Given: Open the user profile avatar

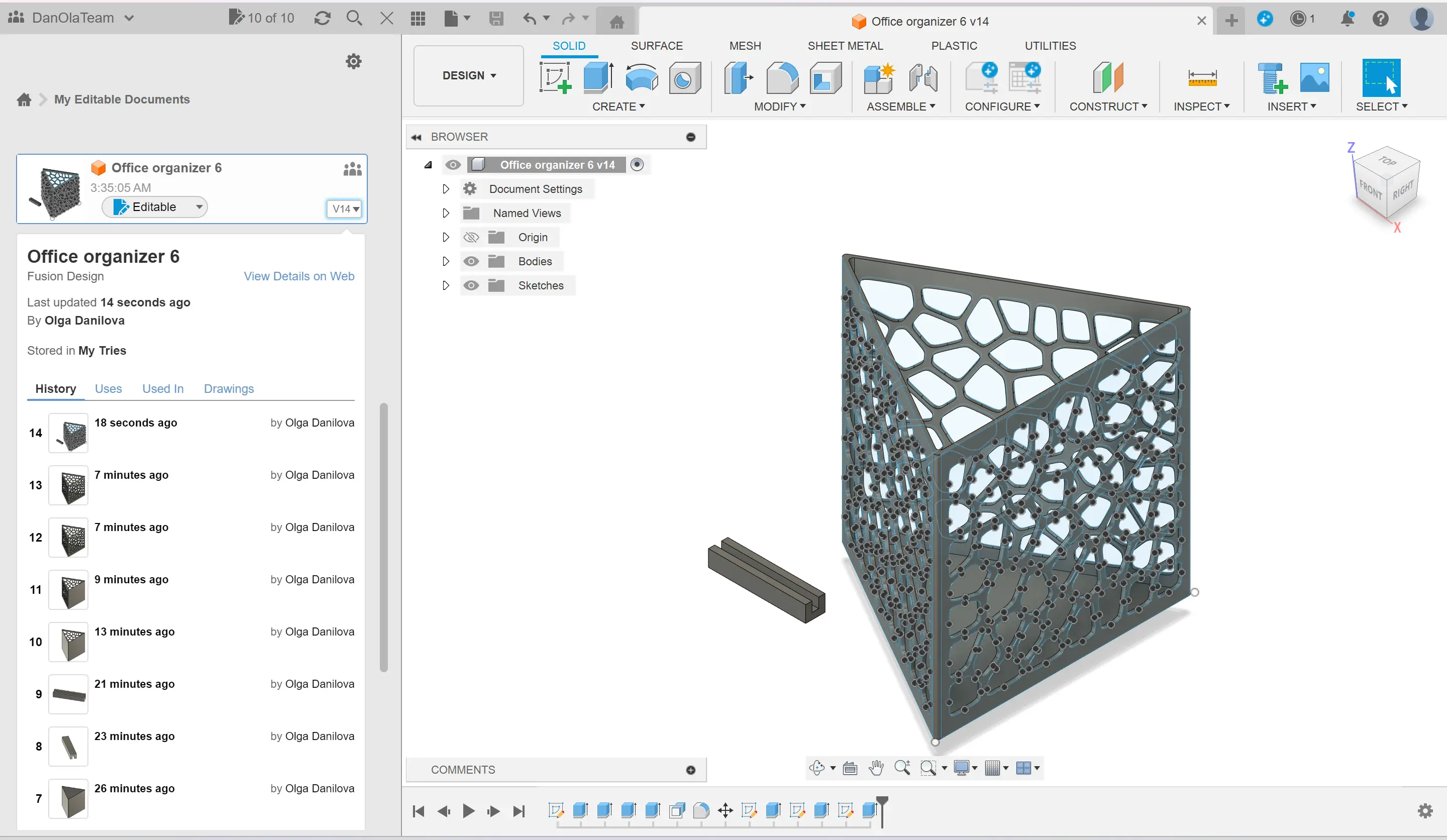Looking at the screenshot, I should [x=1421, y=19].
